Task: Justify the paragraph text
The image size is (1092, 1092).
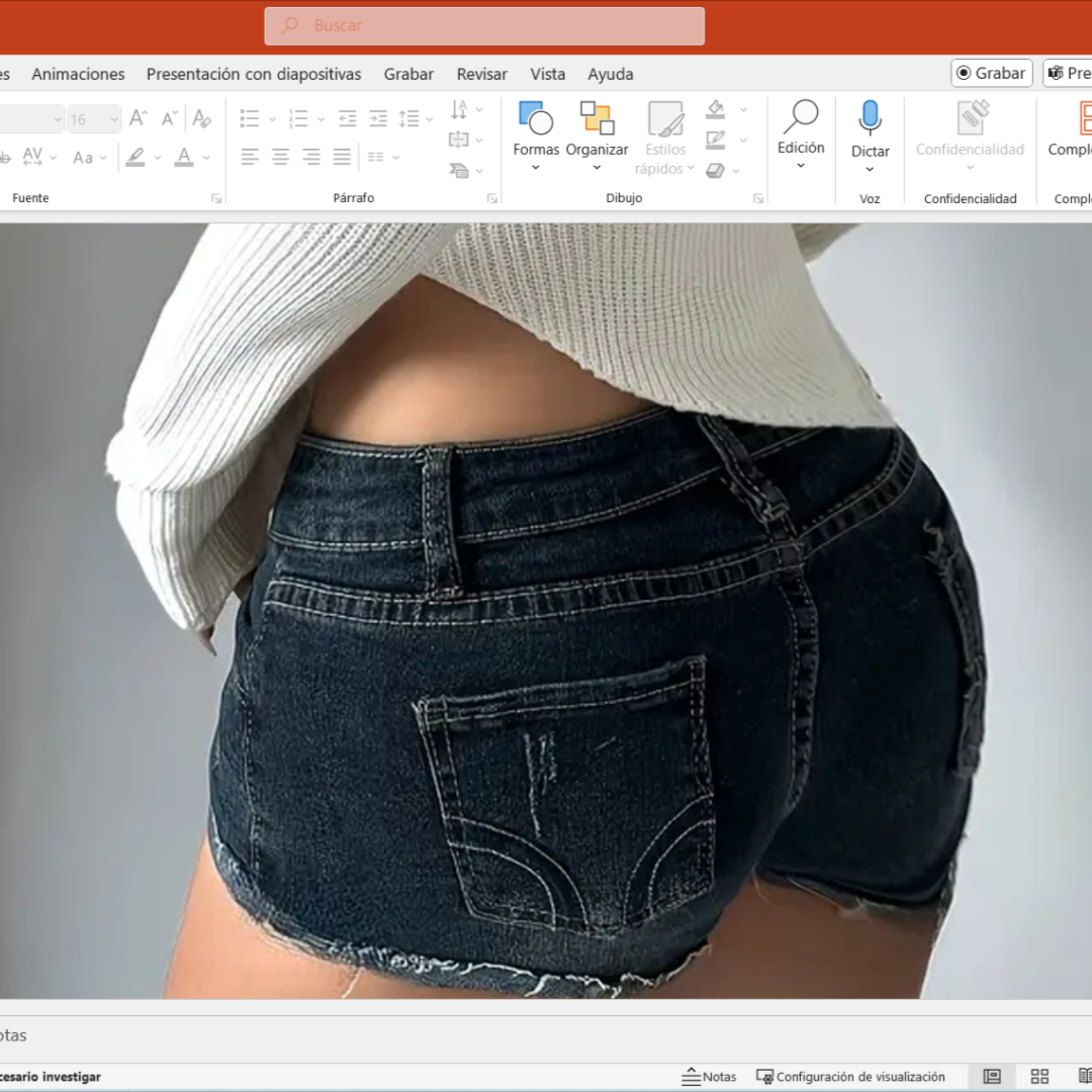Action: (342, 157)
